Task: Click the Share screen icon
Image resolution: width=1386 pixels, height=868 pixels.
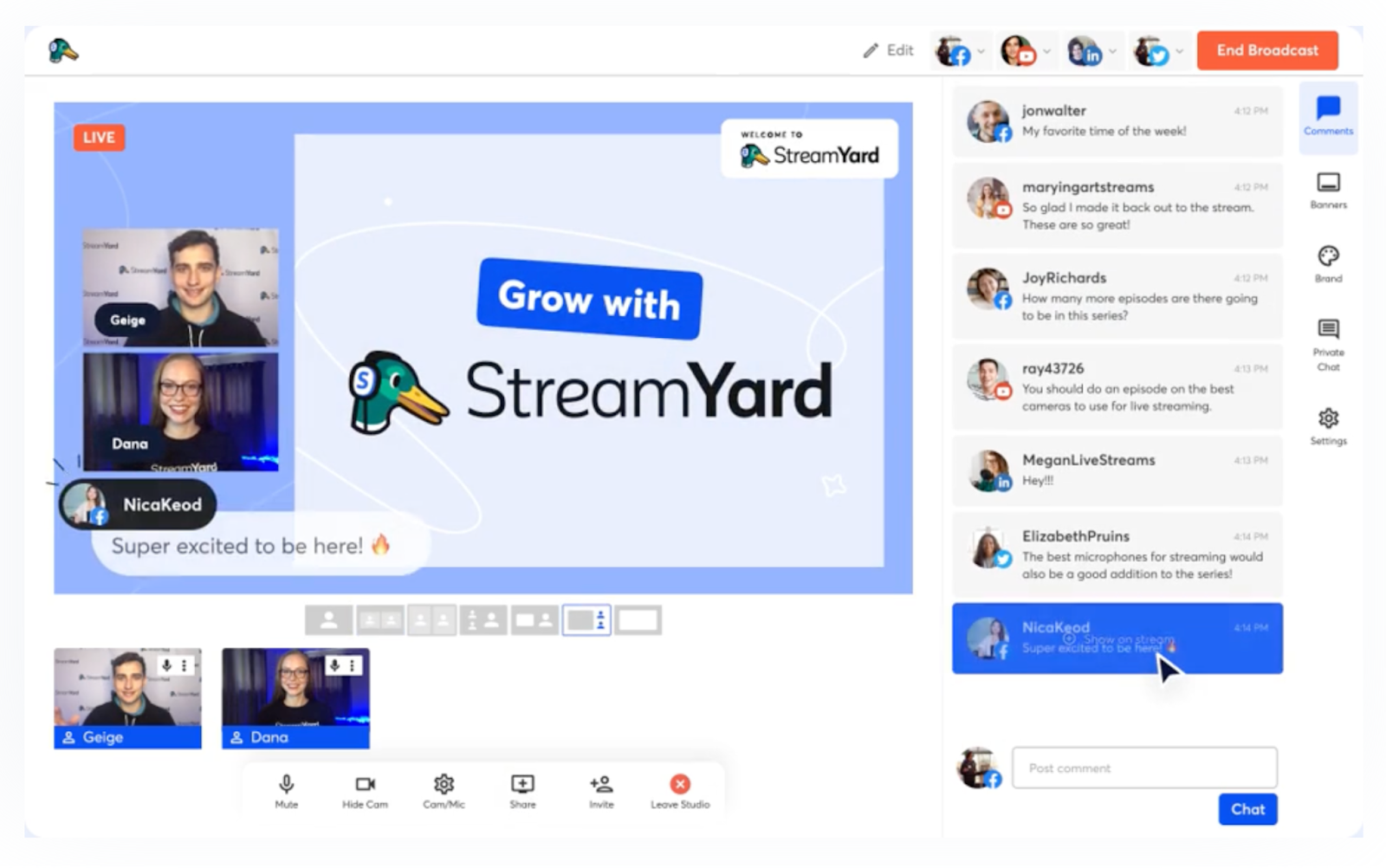Action: 522,791
